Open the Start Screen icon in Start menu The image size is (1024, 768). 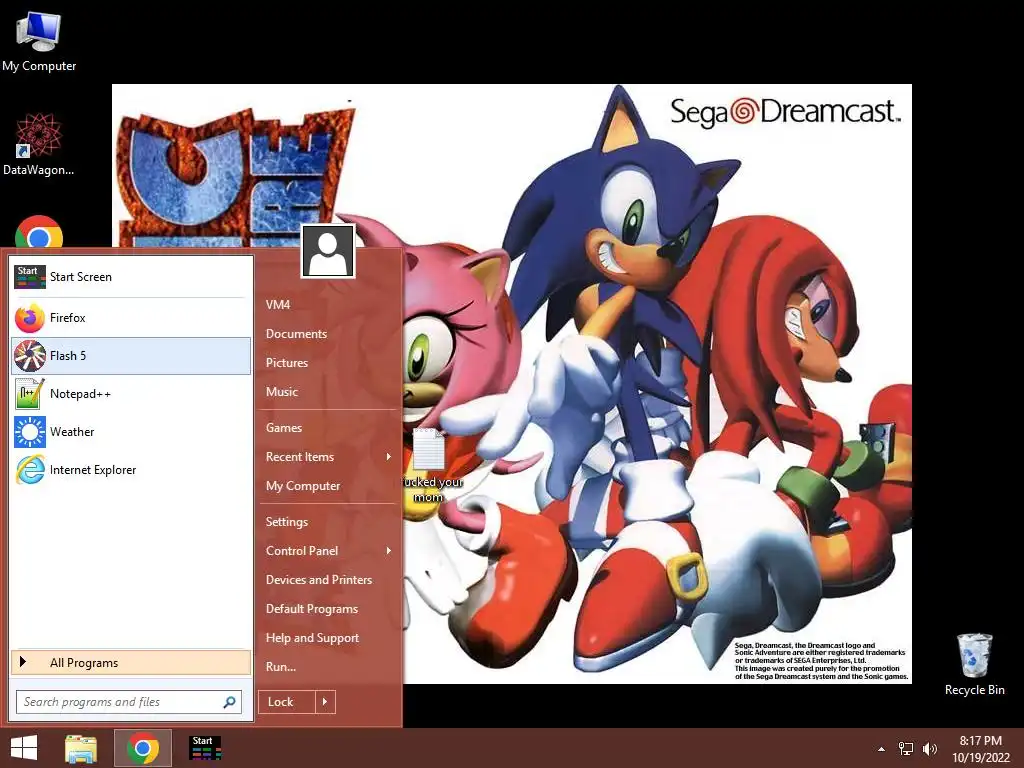coord(30,277)
